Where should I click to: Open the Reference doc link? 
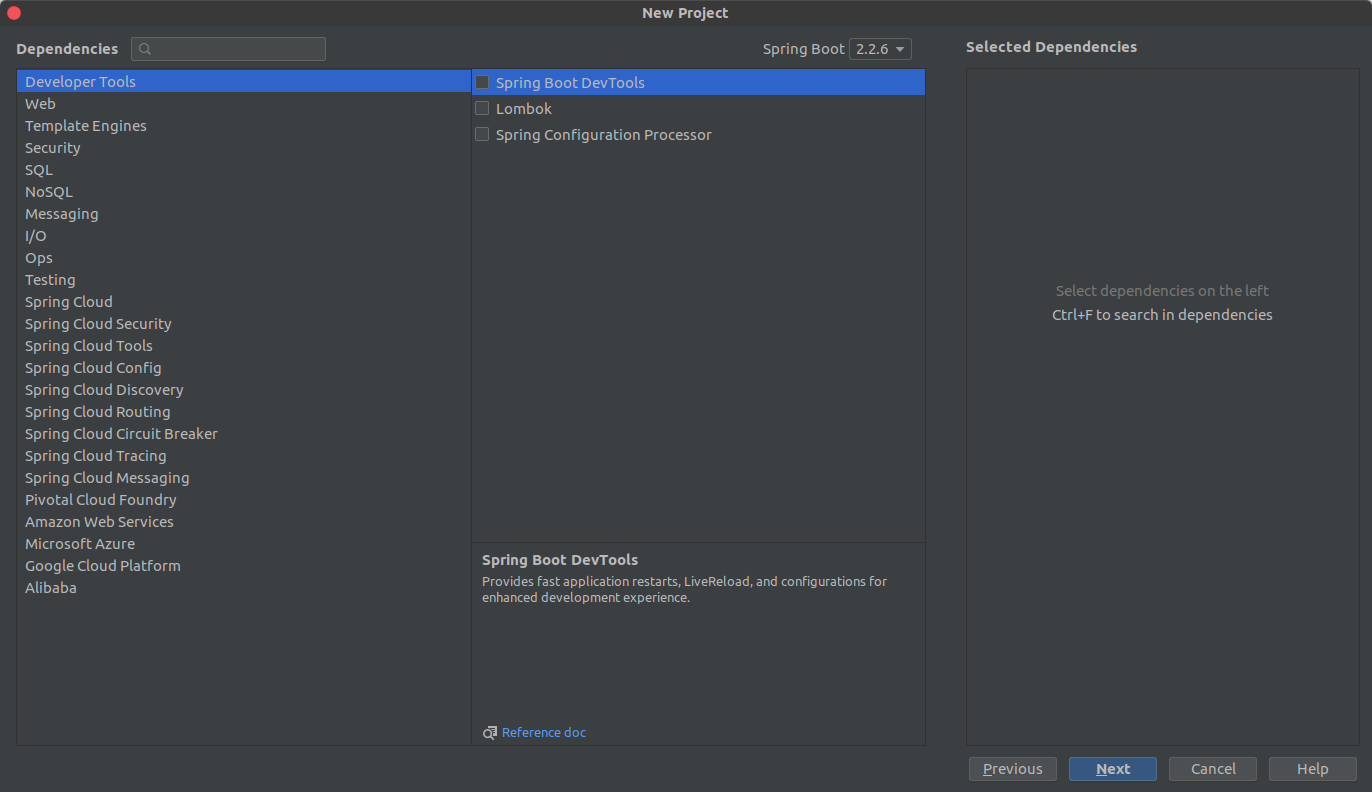pos(544,733)
